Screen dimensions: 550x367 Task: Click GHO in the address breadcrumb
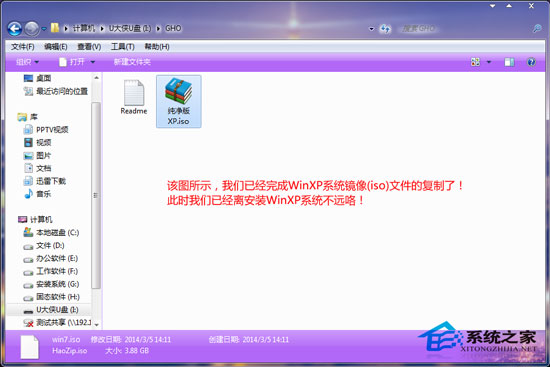click(x=173, y=28)
